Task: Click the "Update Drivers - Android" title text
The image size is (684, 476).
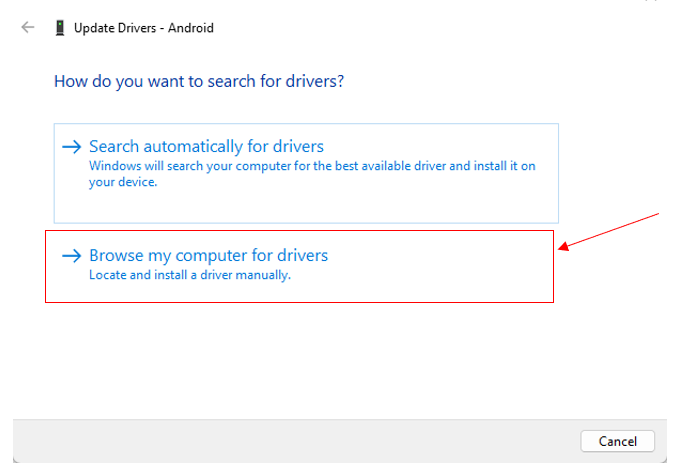Action: click(x=143, y=28)
